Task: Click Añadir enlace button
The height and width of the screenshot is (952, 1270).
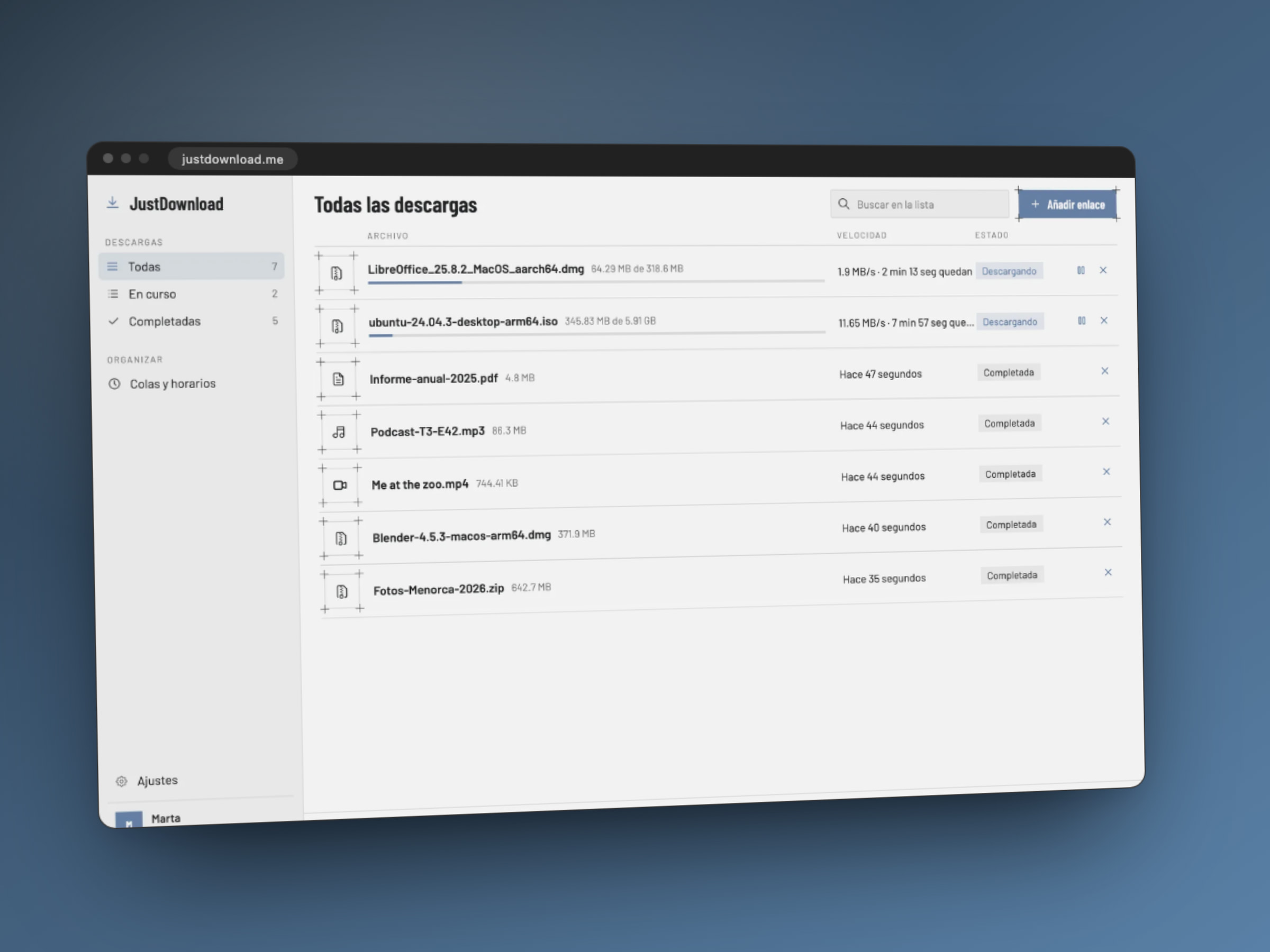Action: click(1067, 204)
